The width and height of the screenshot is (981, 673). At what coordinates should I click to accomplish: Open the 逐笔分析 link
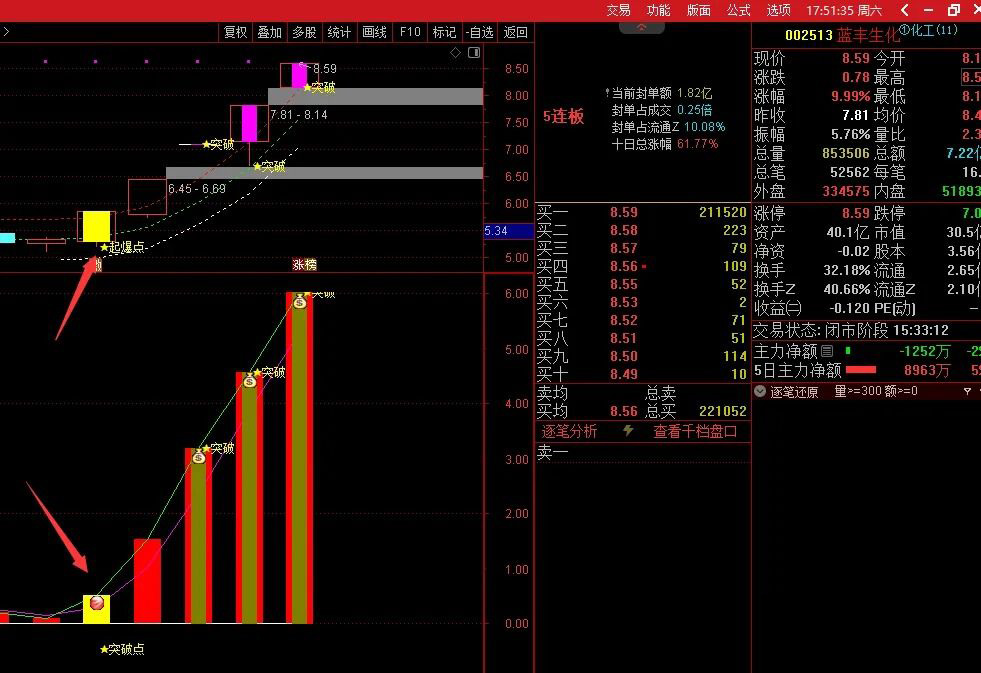pos(569,432)
